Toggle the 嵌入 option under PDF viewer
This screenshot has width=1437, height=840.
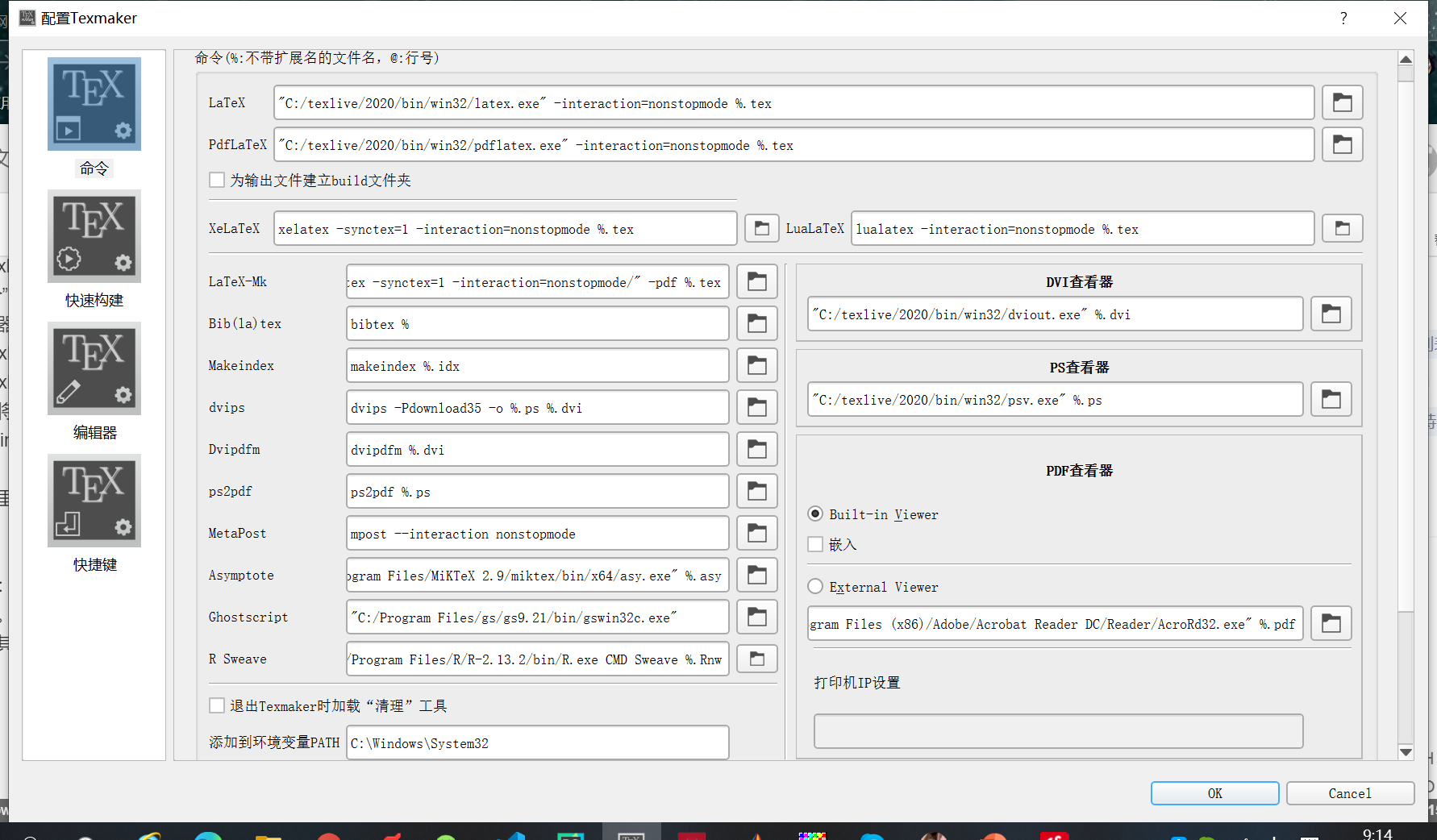point(815,544)
